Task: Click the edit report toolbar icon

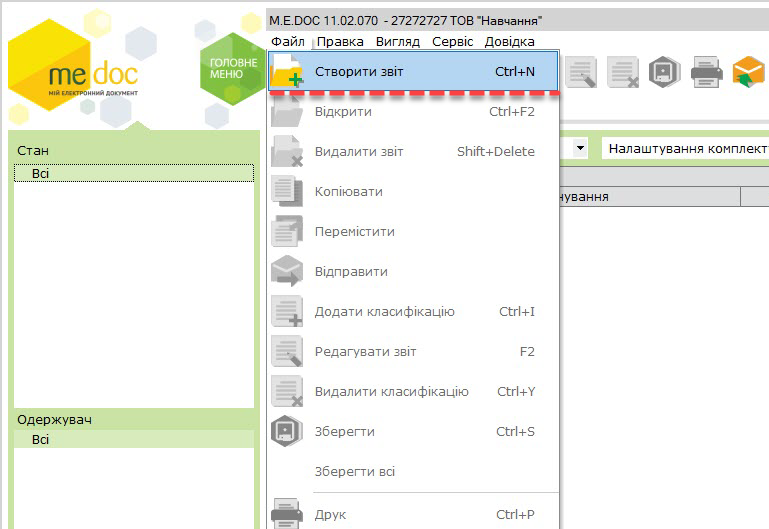Action: click(x=581, y=72)
